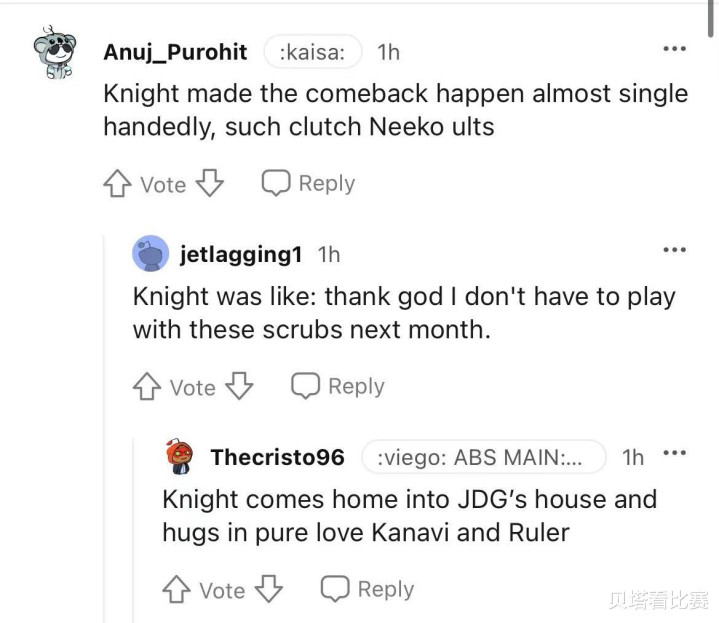Upvote Anuj_Purohit's comment
This screenshot has width=719, height=623.
point(119,184)
